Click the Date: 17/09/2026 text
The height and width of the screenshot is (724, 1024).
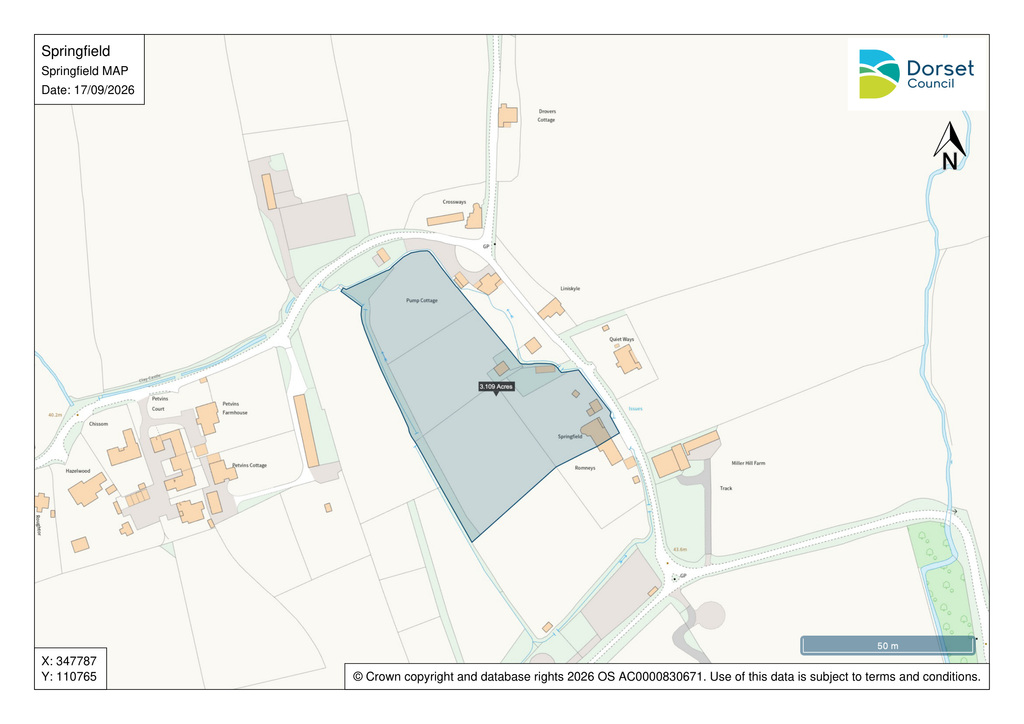click(x=88, y=90)
